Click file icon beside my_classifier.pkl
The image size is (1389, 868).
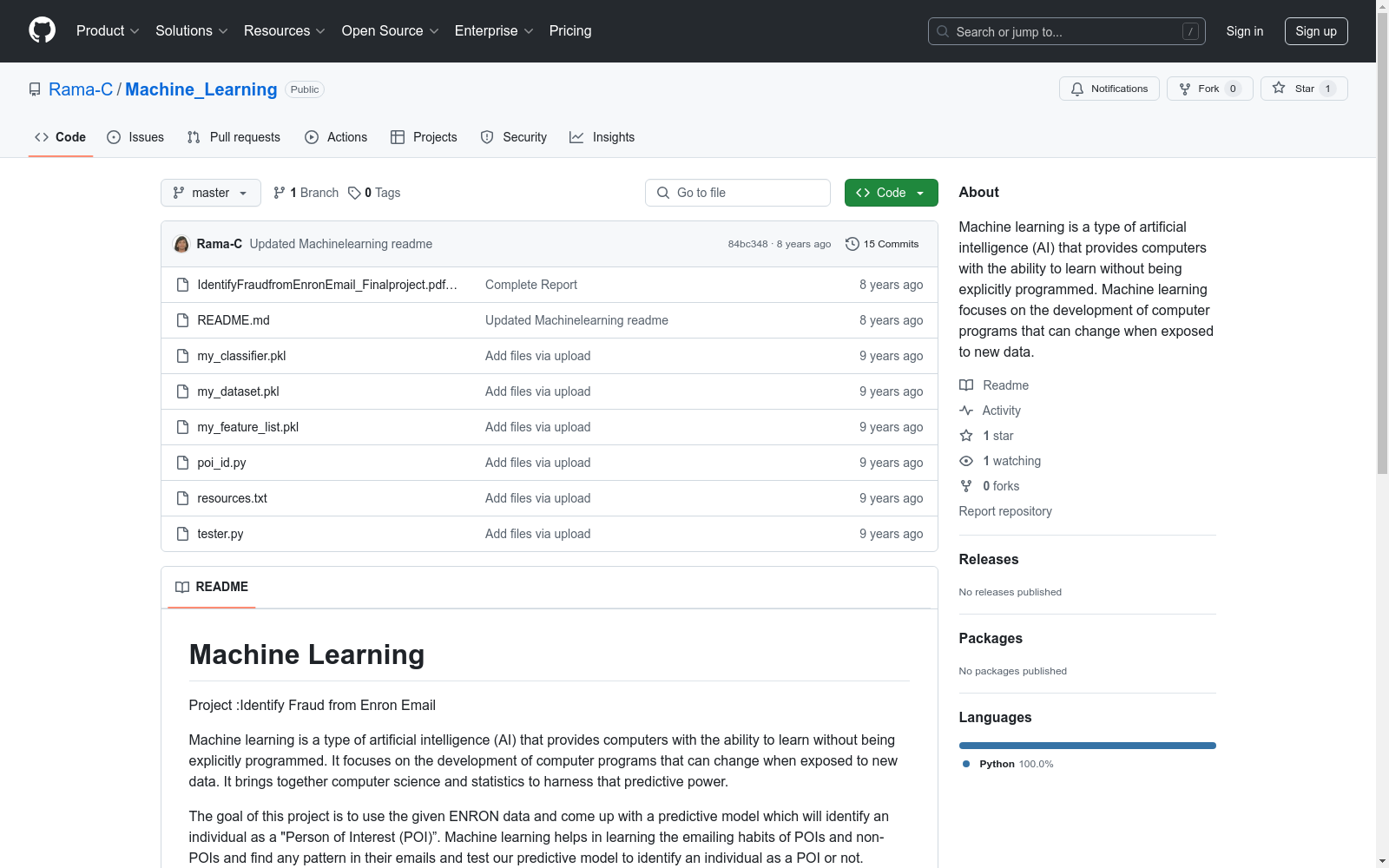[x=182, y=356]
